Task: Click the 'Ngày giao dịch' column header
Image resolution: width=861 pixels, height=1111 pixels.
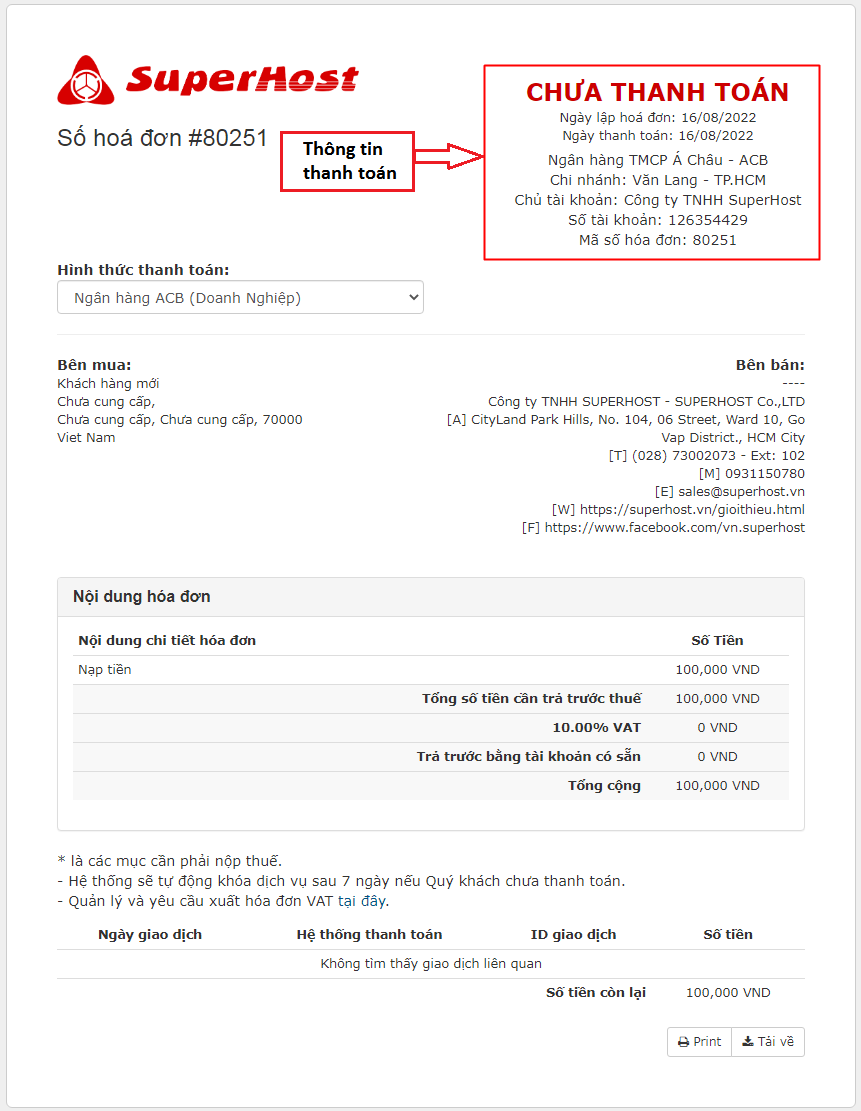Action: 150,935
